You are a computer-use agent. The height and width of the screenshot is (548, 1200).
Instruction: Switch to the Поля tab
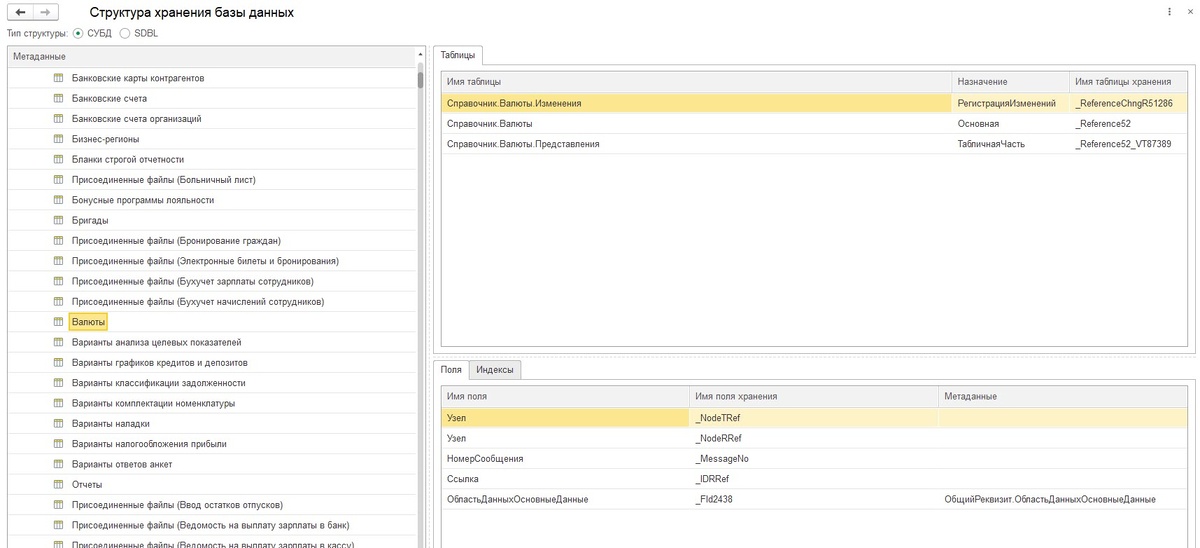[451, 370]
